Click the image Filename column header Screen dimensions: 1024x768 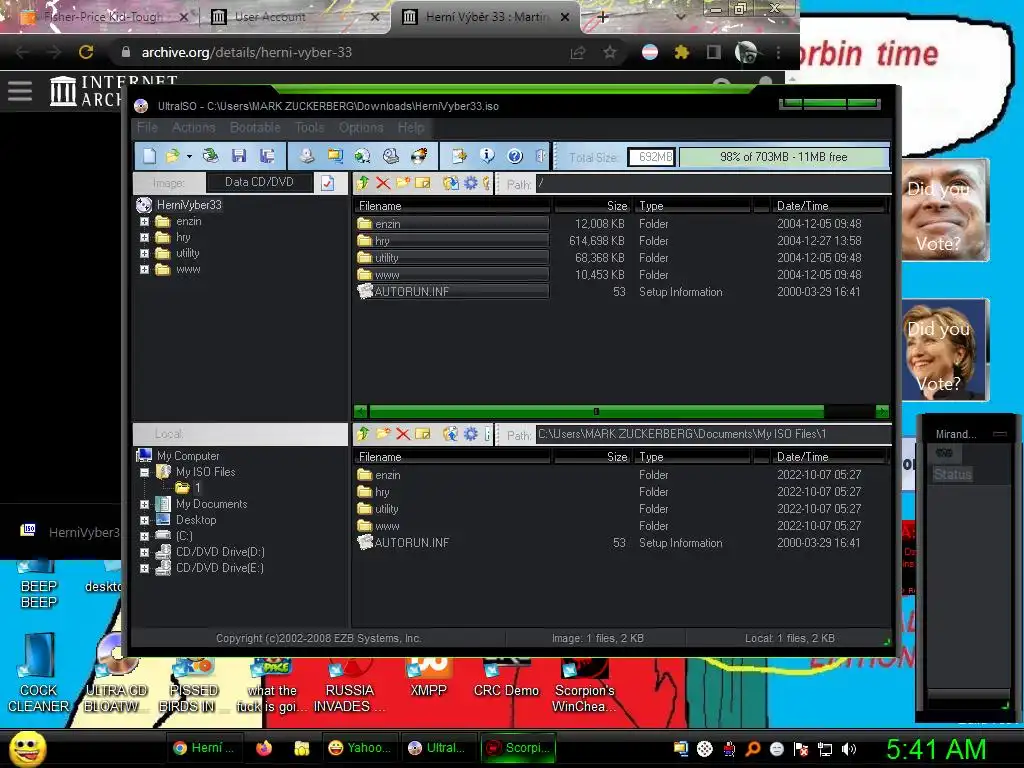click(452, 206)
